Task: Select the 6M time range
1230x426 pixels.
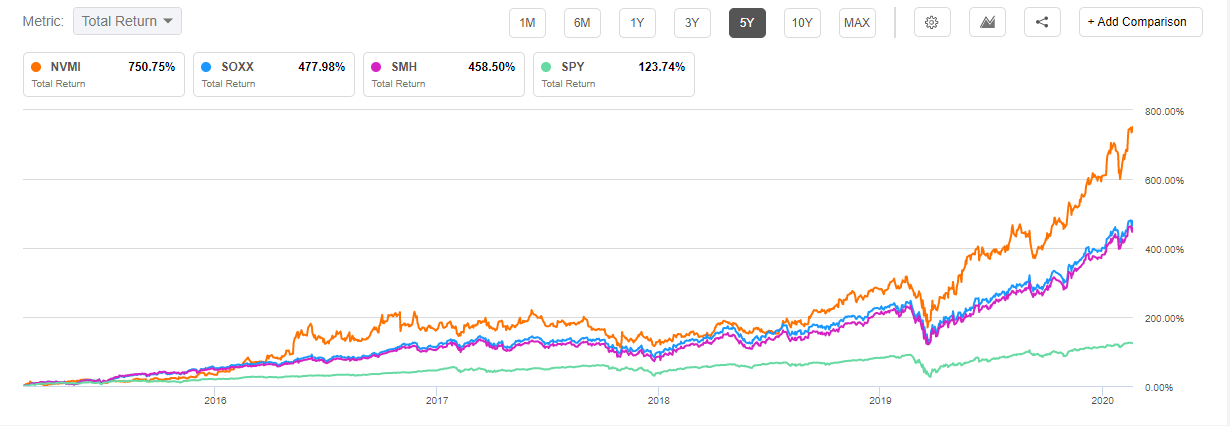Action: (582, 22)
